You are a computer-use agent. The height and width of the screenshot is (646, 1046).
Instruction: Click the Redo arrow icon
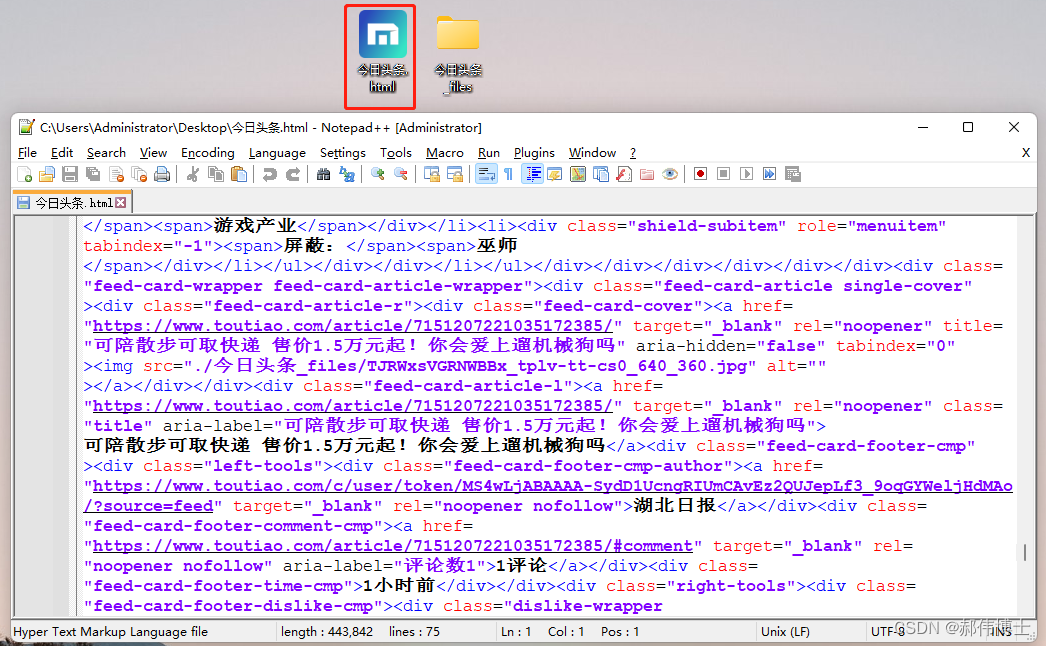click(292, 175)
